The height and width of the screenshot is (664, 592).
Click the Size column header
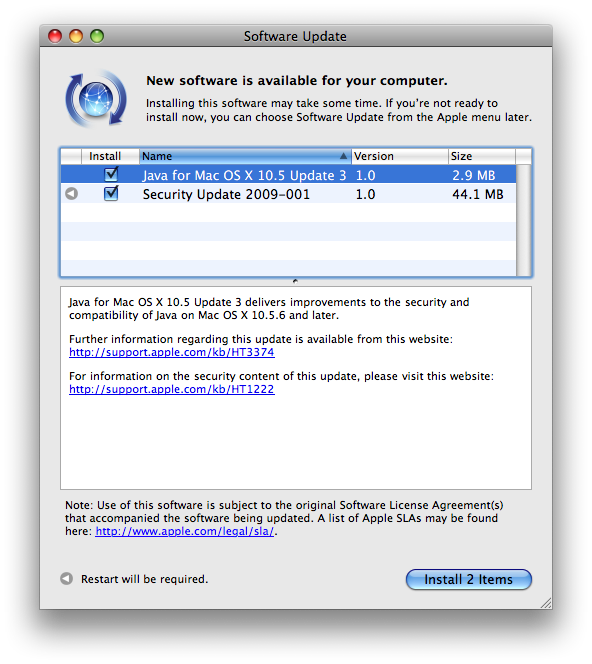point(482,156)
